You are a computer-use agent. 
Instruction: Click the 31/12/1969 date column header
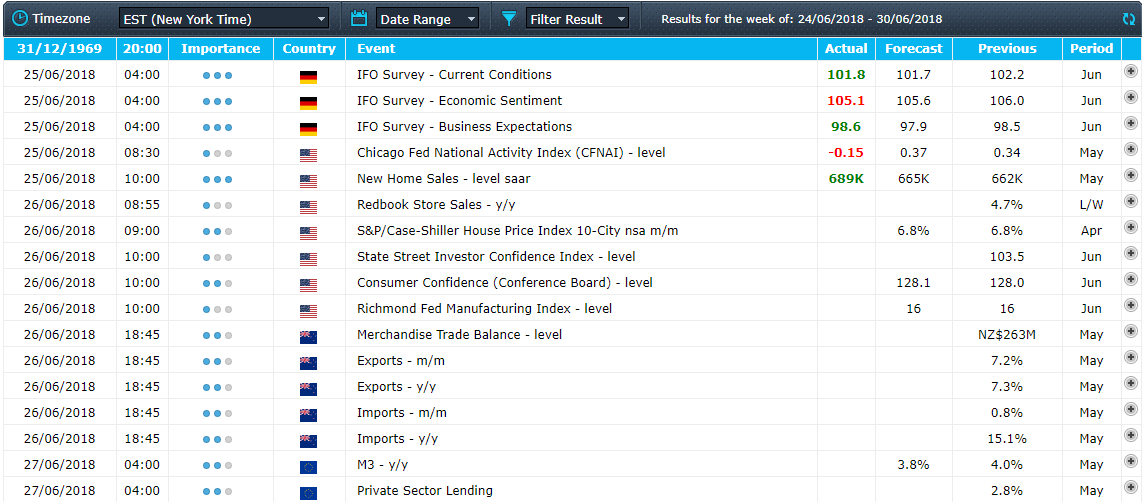coord(60,49)
